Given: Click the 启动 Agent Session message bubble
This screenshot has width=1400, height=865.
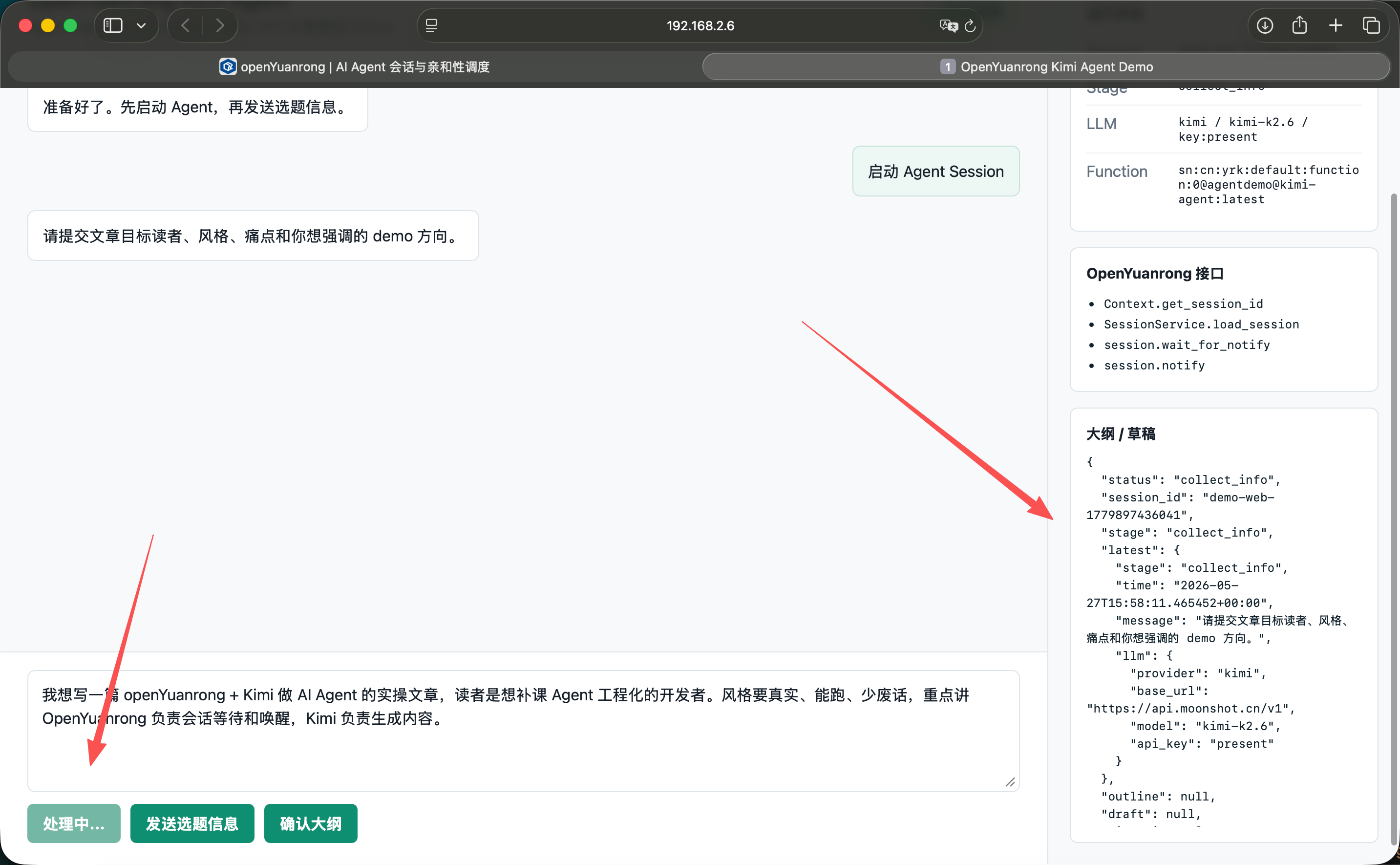Looking at the screenshot, I should [936, 171].
